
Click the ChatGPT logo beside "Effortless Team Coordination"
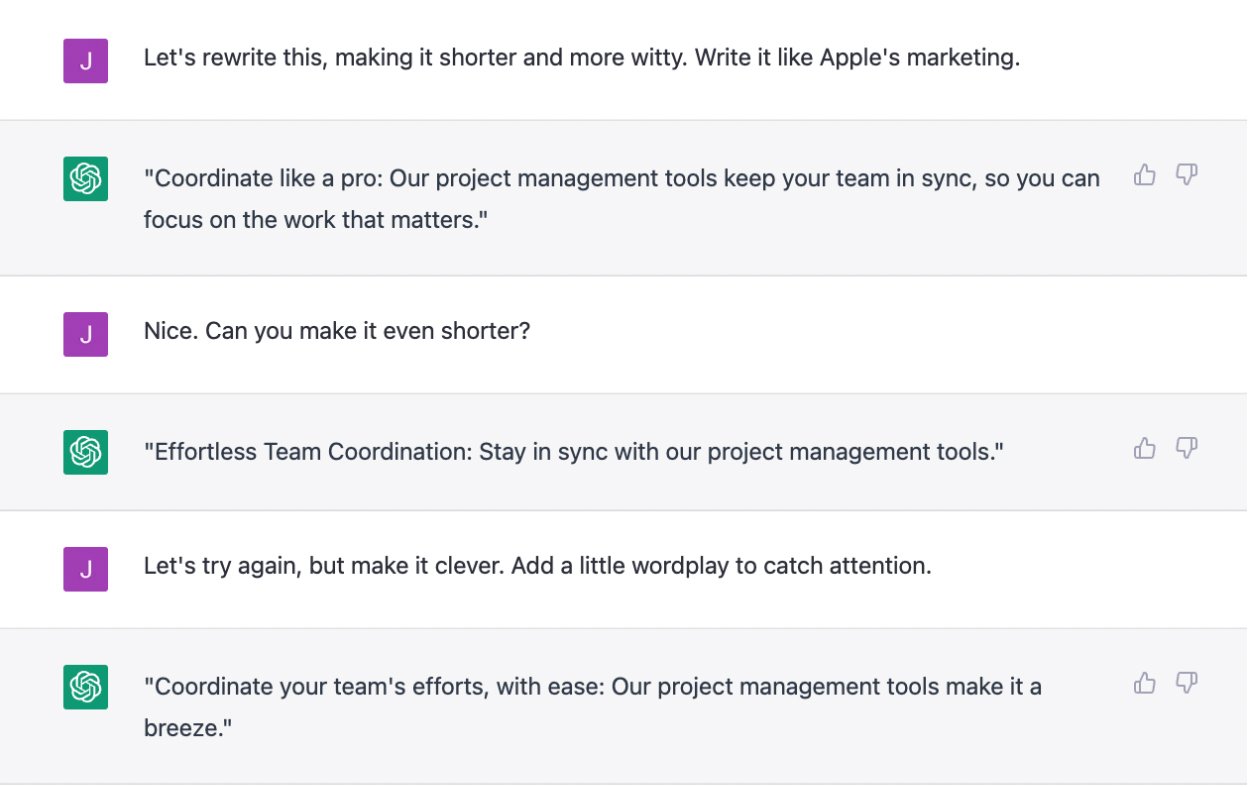click(x=86, y=452)
